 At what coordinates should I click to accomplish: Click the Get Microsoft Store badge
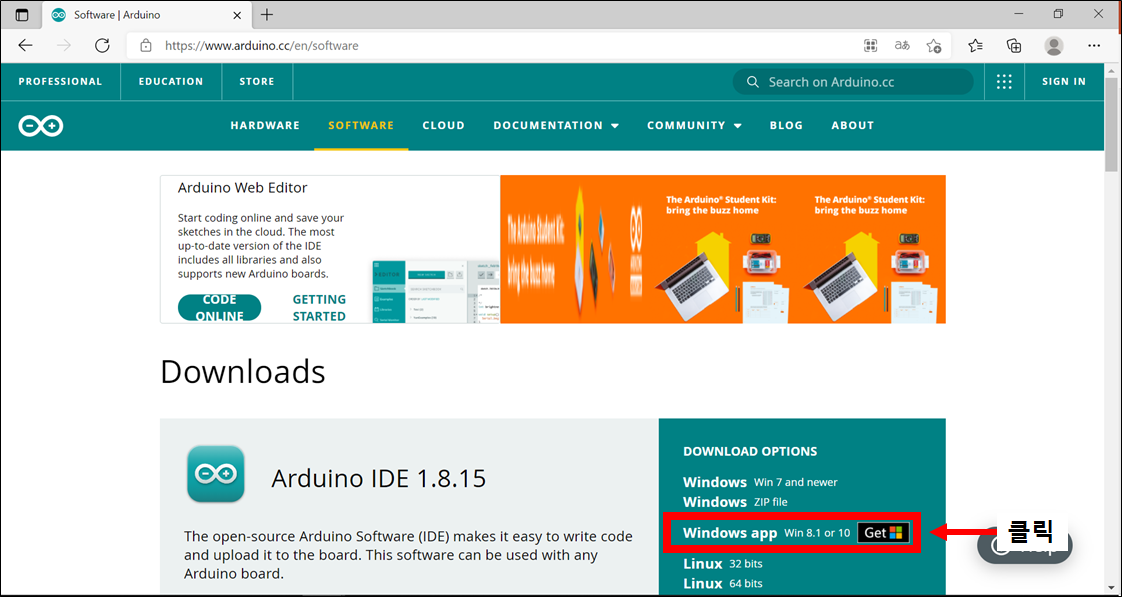click(883, 533)
